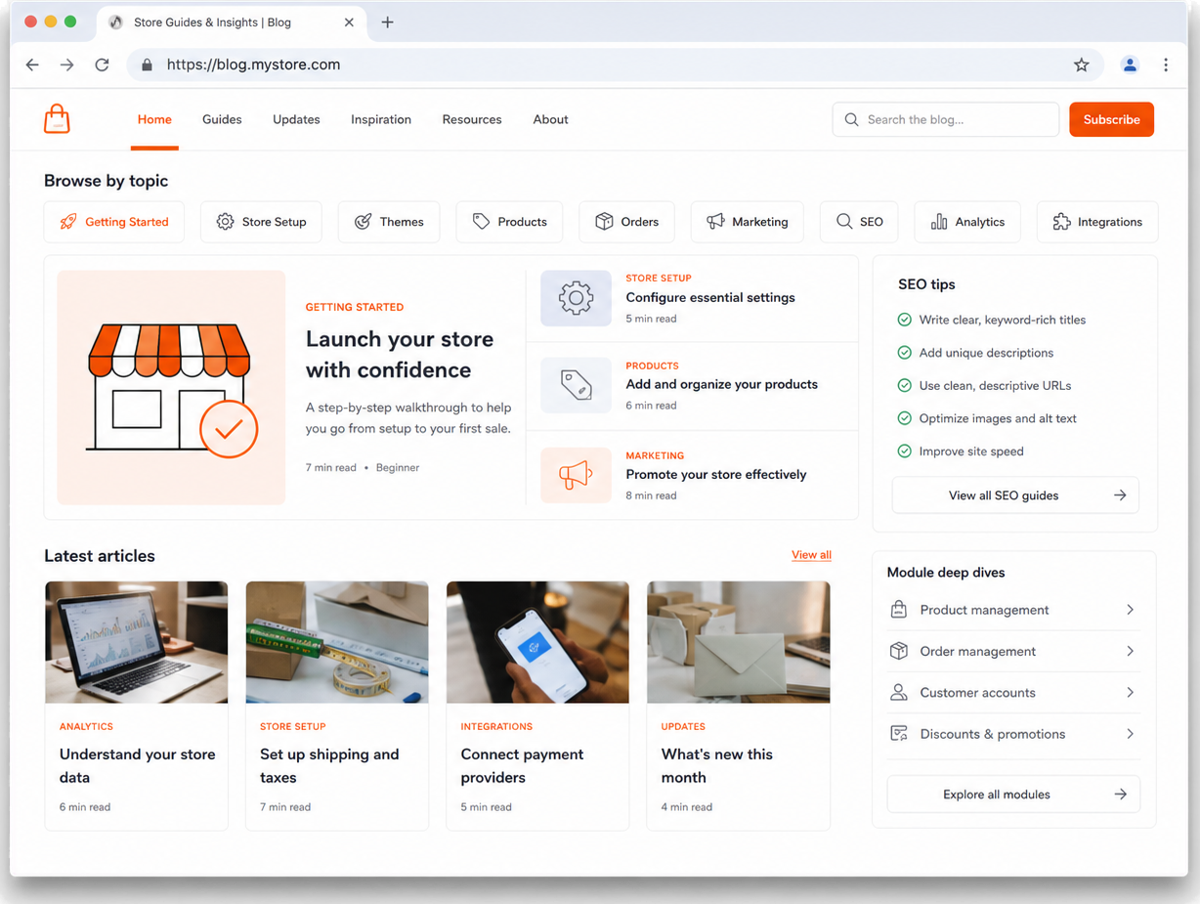The width and height of the screenshot is (1200, 904).
Task: Expand Product management chevron
Action: pyautogui.click(x=1130, y=610)
